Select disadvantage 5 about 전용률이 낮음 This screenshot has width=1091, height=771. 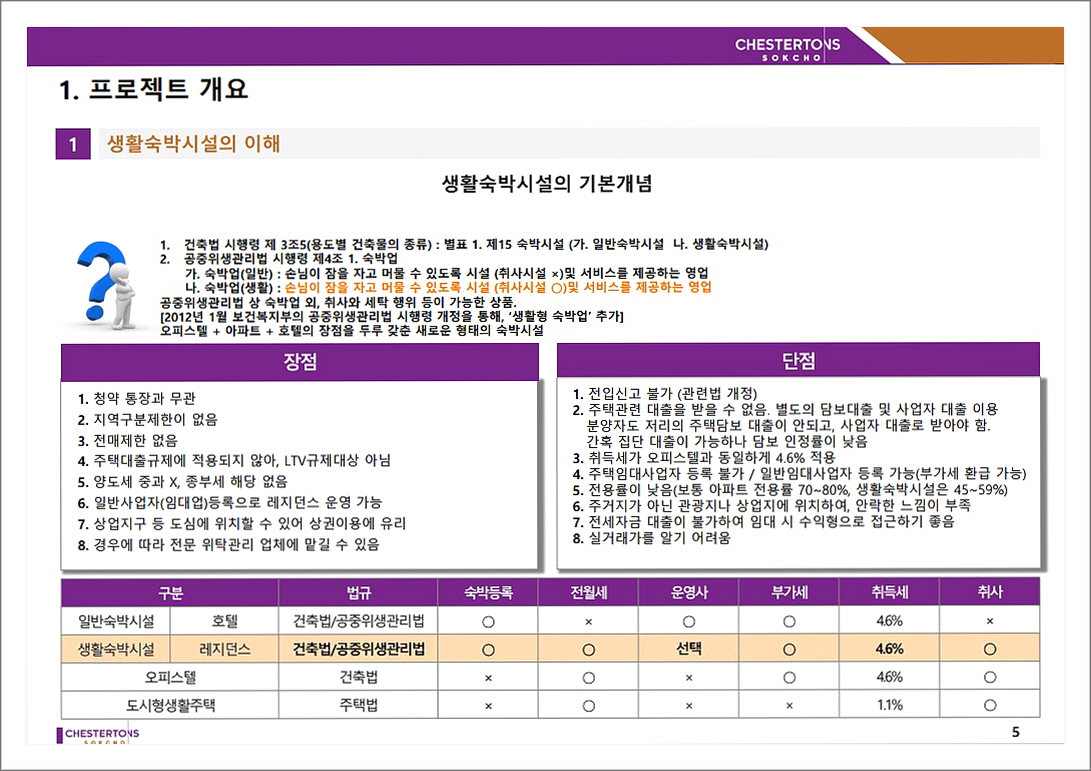[790, 490]
